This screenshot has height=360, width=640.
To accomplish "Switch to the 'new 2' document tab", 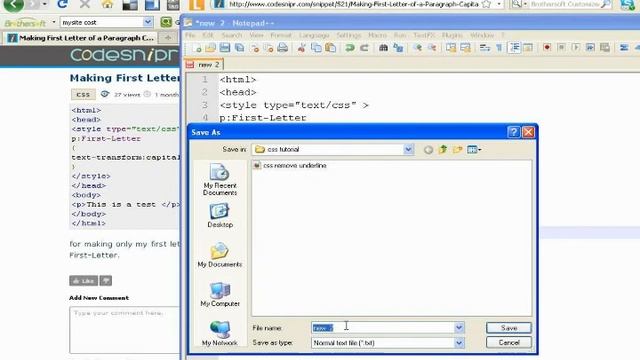I will (x=204, y=64).
